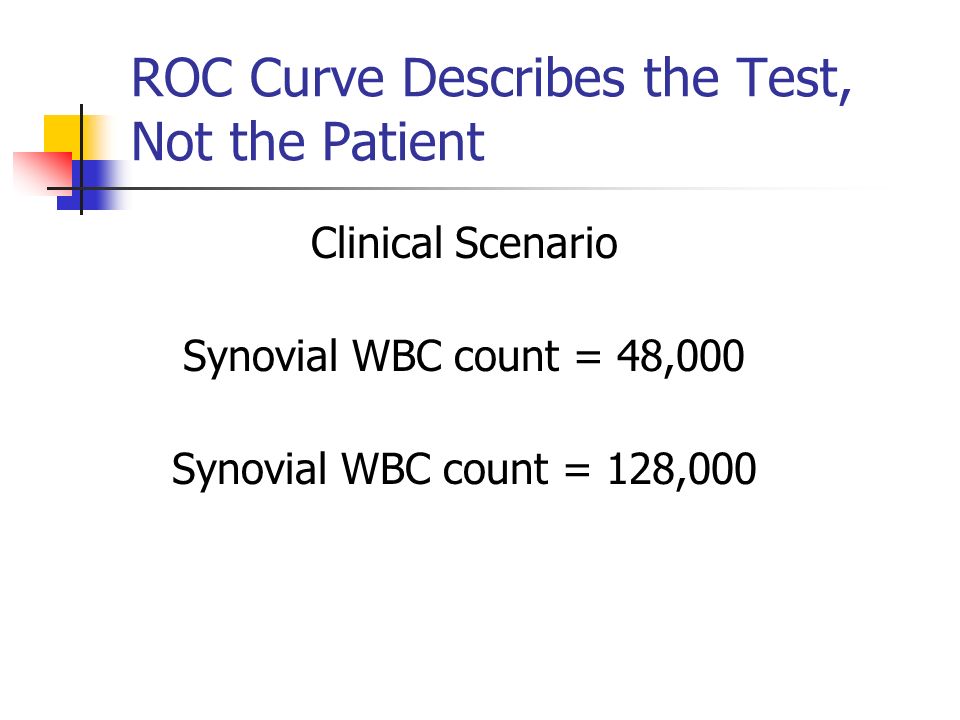Select the first Synovial word
The height and width of the screenshot is (720, 960).
click(x=260, y=356)
